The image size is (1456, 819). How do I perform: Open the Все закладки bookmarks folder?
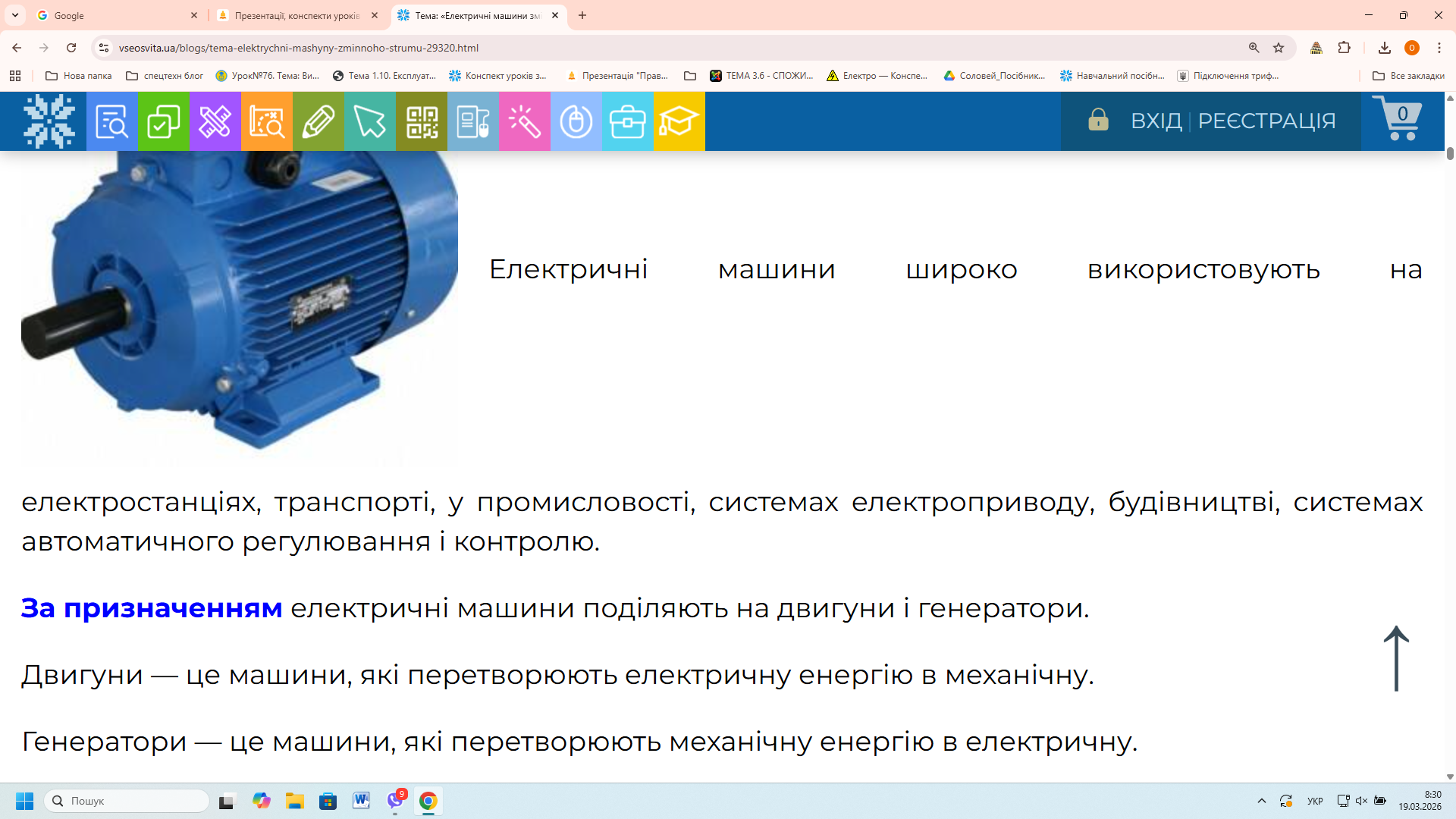(1408, 76)
